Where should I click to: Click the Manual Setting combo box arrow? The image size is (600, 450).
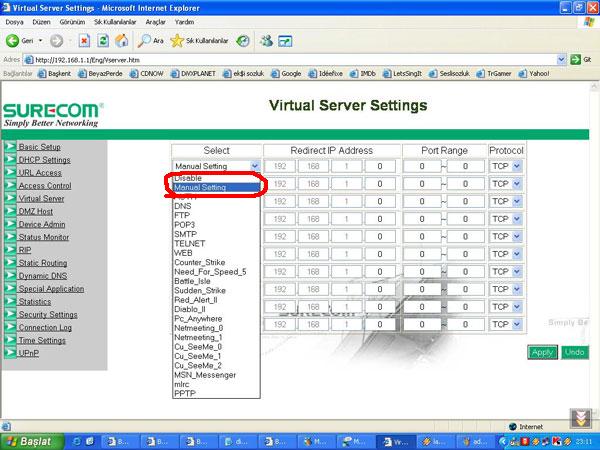coord(255,166)
